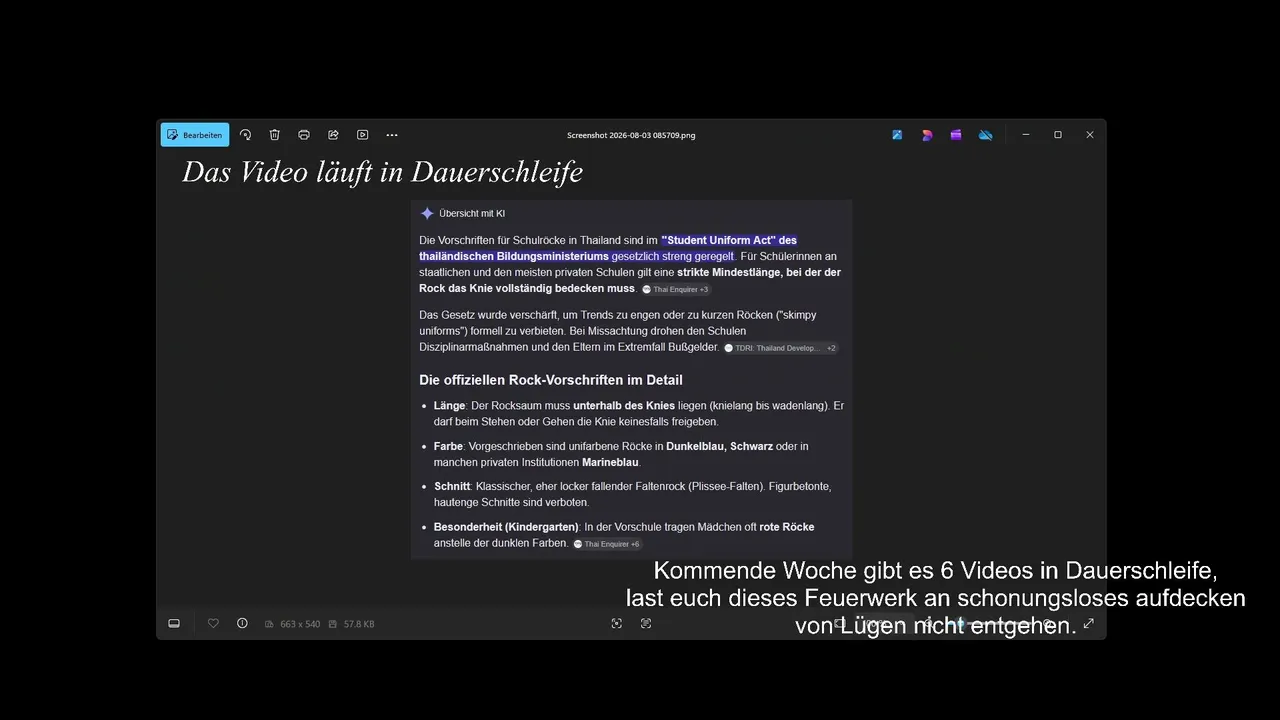Open the blue Designer app icon in Photos toolbar
The image size is (1280, 720).
[x=897, y=135]
